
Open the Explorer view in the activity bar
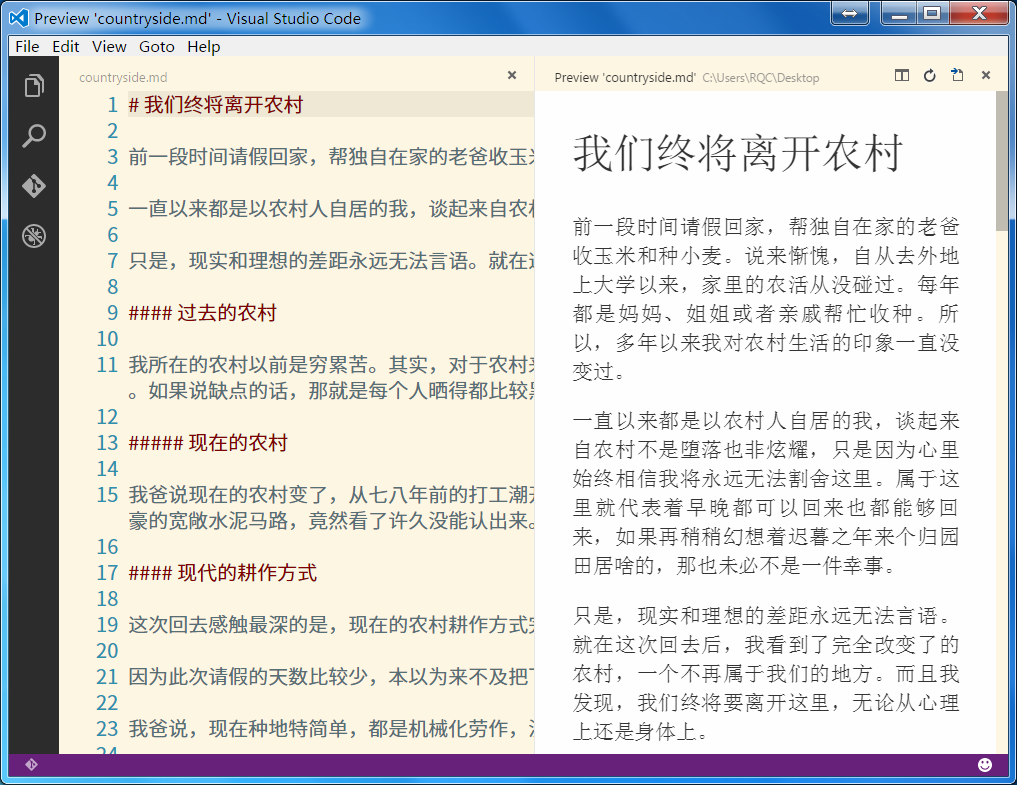[x=33, y=86]
